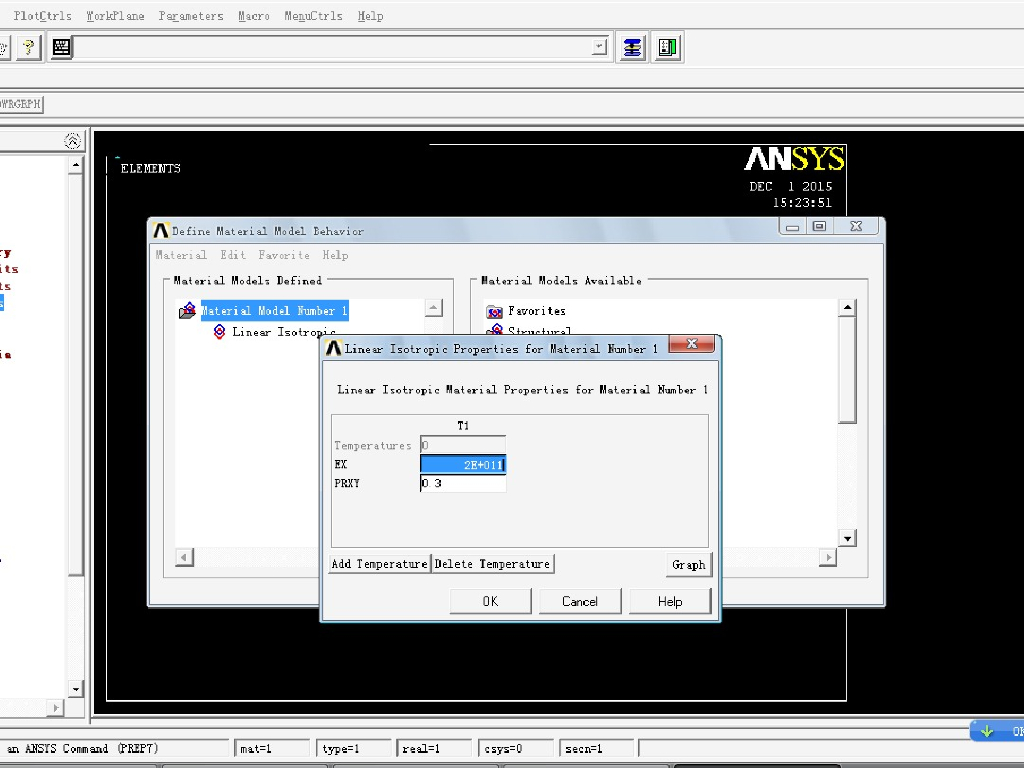Screen dimensions: 1024x768
Task: Click the secn=1 status bar entry
Action: click(x=596, y=748)
